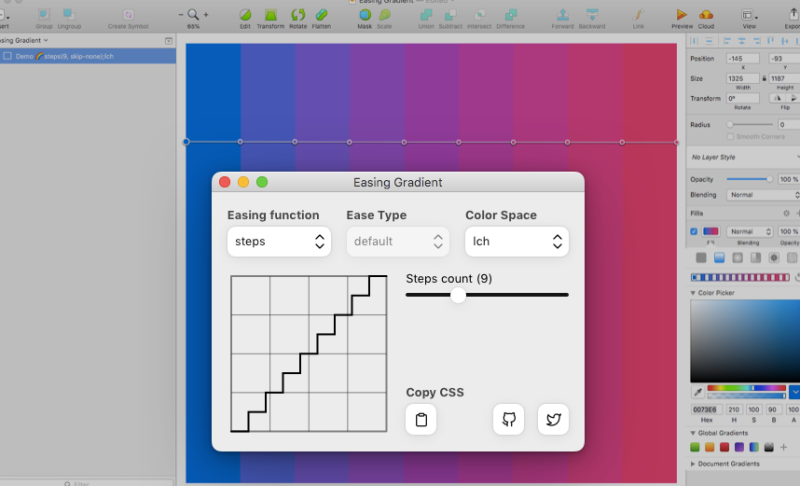This screenshot has height=486, width=800.
Task: Open the color model dropdown button
Action: tap(794, 392)
